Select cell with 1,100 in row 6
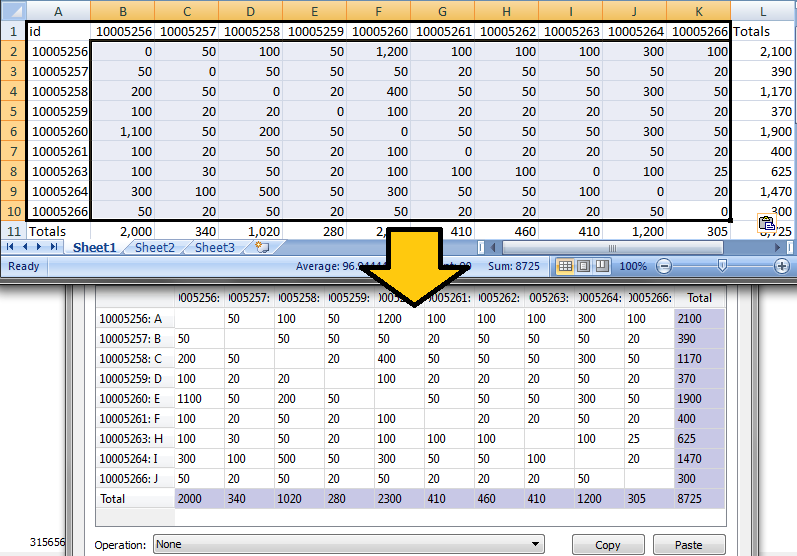This screenshot has height=556, width=797. pyautogui.click(x=122, y=132)
